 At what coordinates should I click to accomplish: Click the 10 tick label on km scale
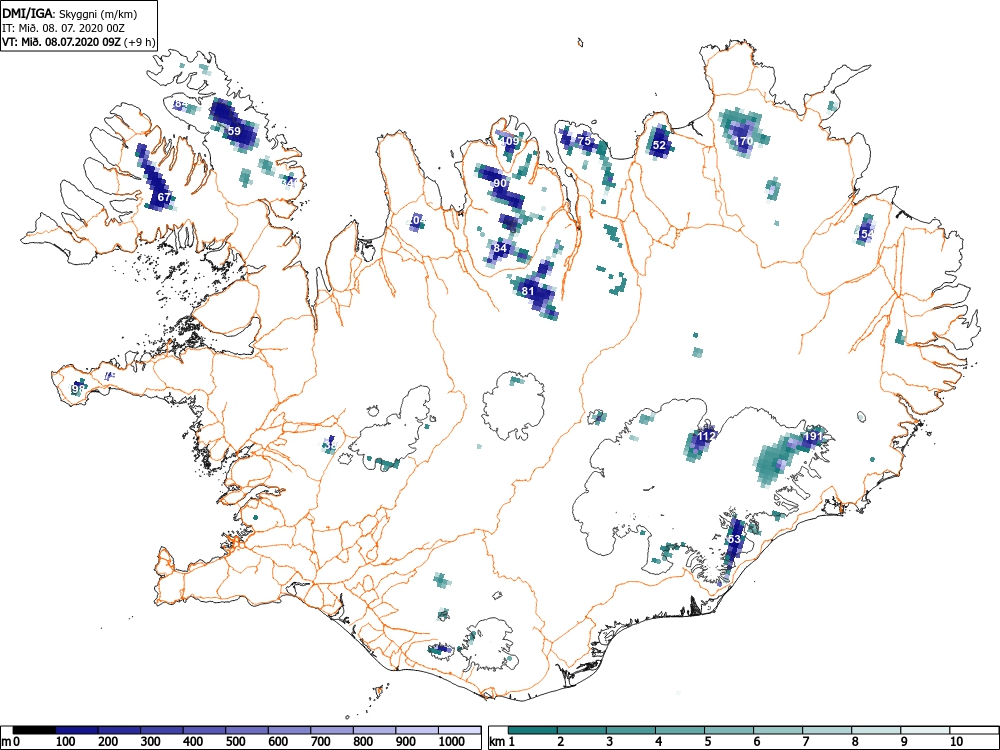coord(956,742)
